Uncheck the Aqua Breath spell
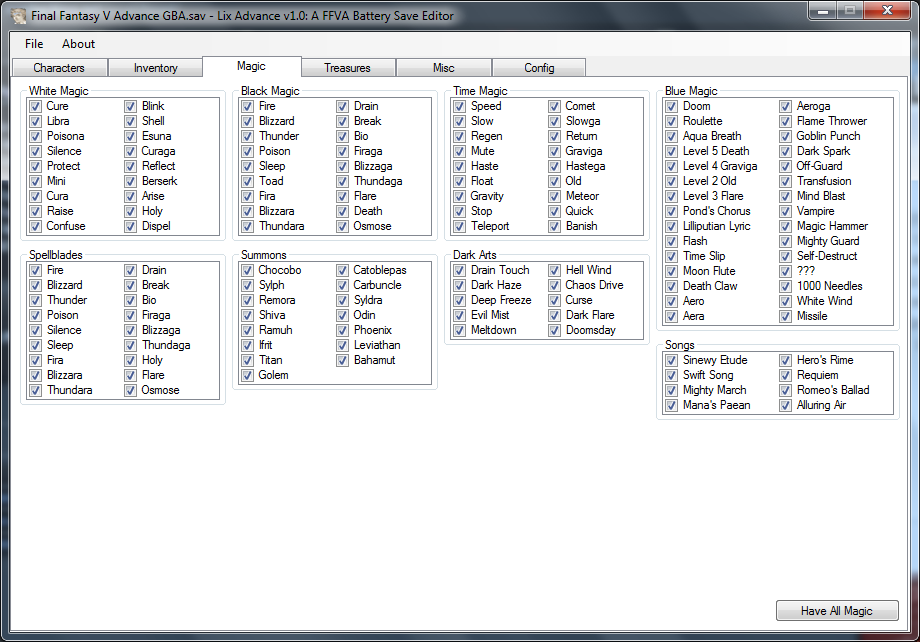The width and height of the screenshot is (920, 642). coord(672,136)
